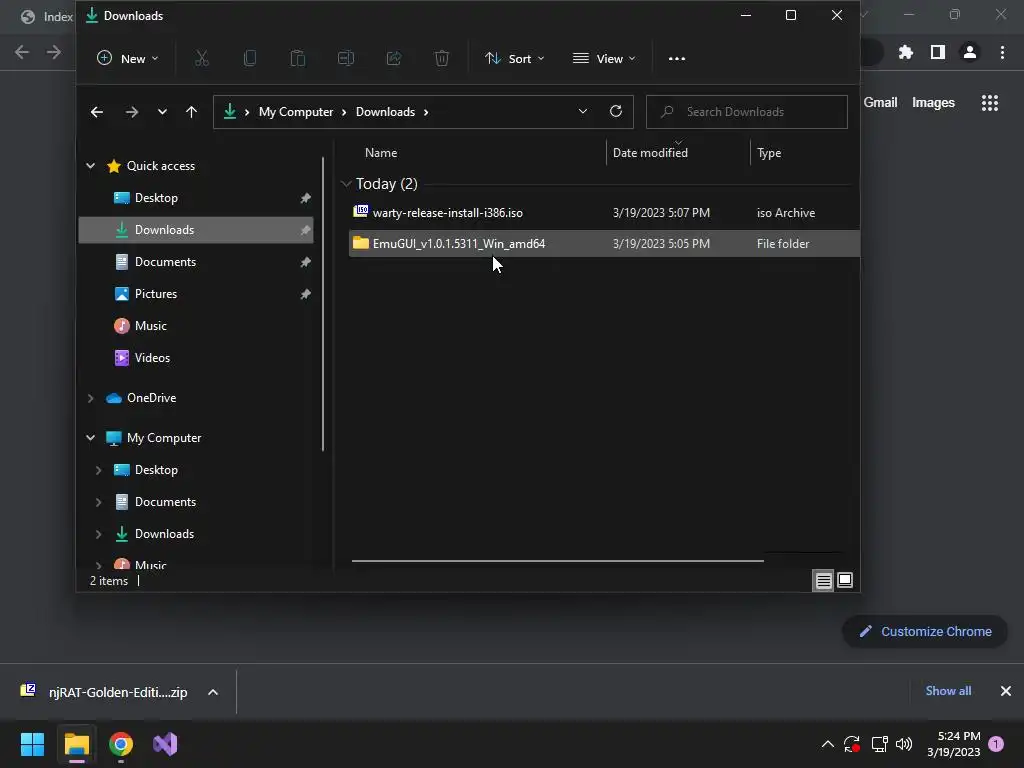Image resolution: width=1024 pixels, height=768 pixels.
Task: Click File Explorer in the taskbar
Action: pos(77,744)
